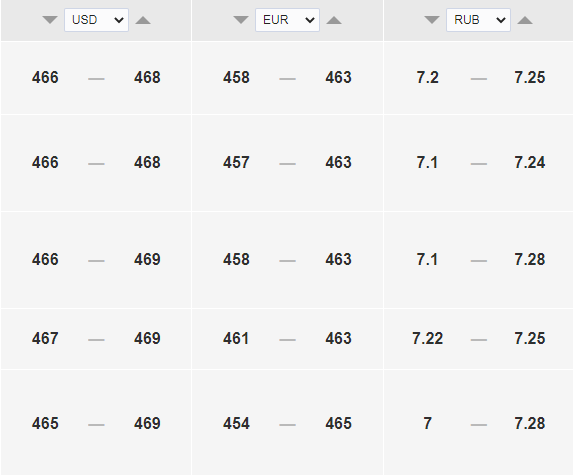The height and width of the screenshot is (475, 573).
Task: Select the 467 USD buy rate
Action: pyautogui.click(x=45, y=338)
